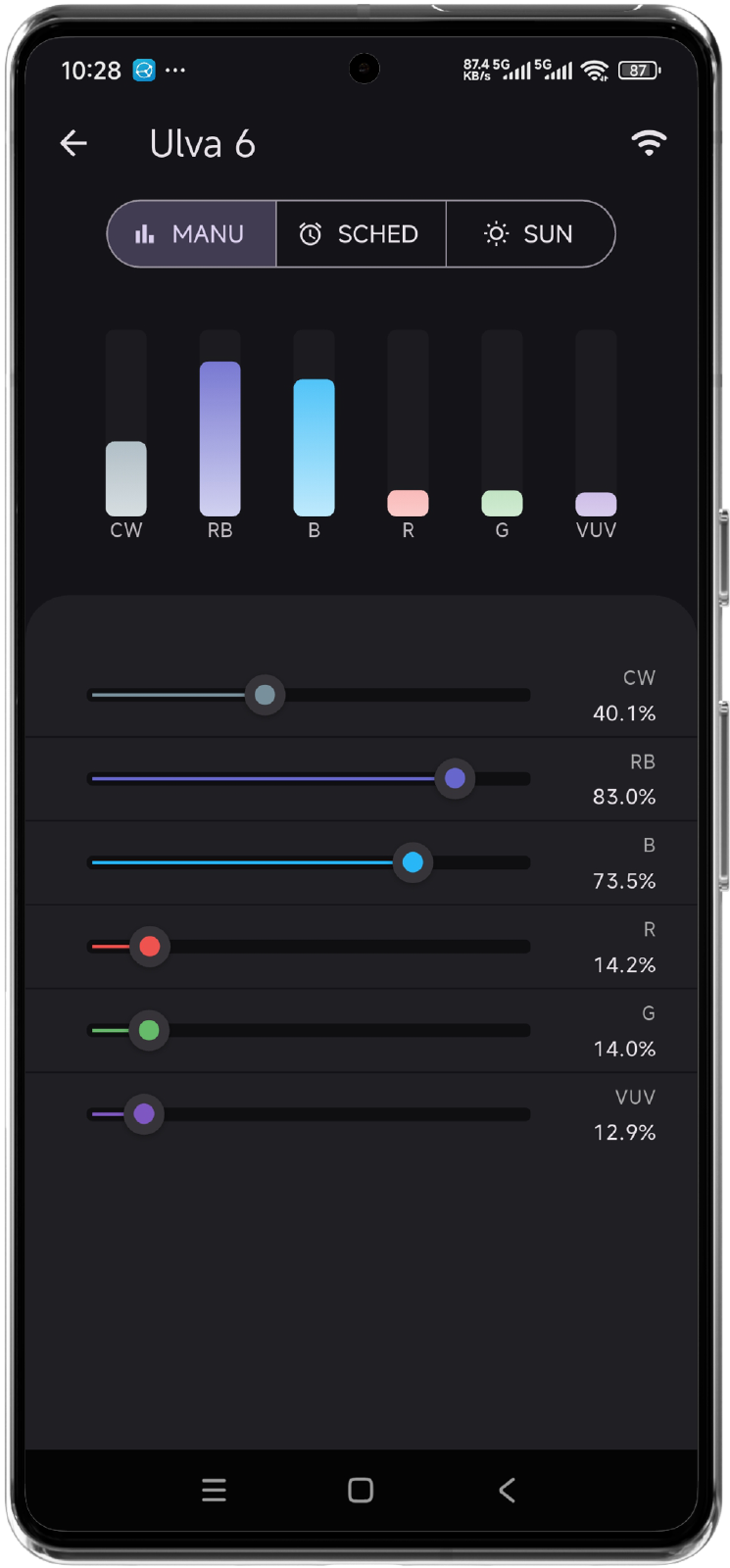Click the green G slider thumb
Screen dimensions: 730x1568
149,1030
